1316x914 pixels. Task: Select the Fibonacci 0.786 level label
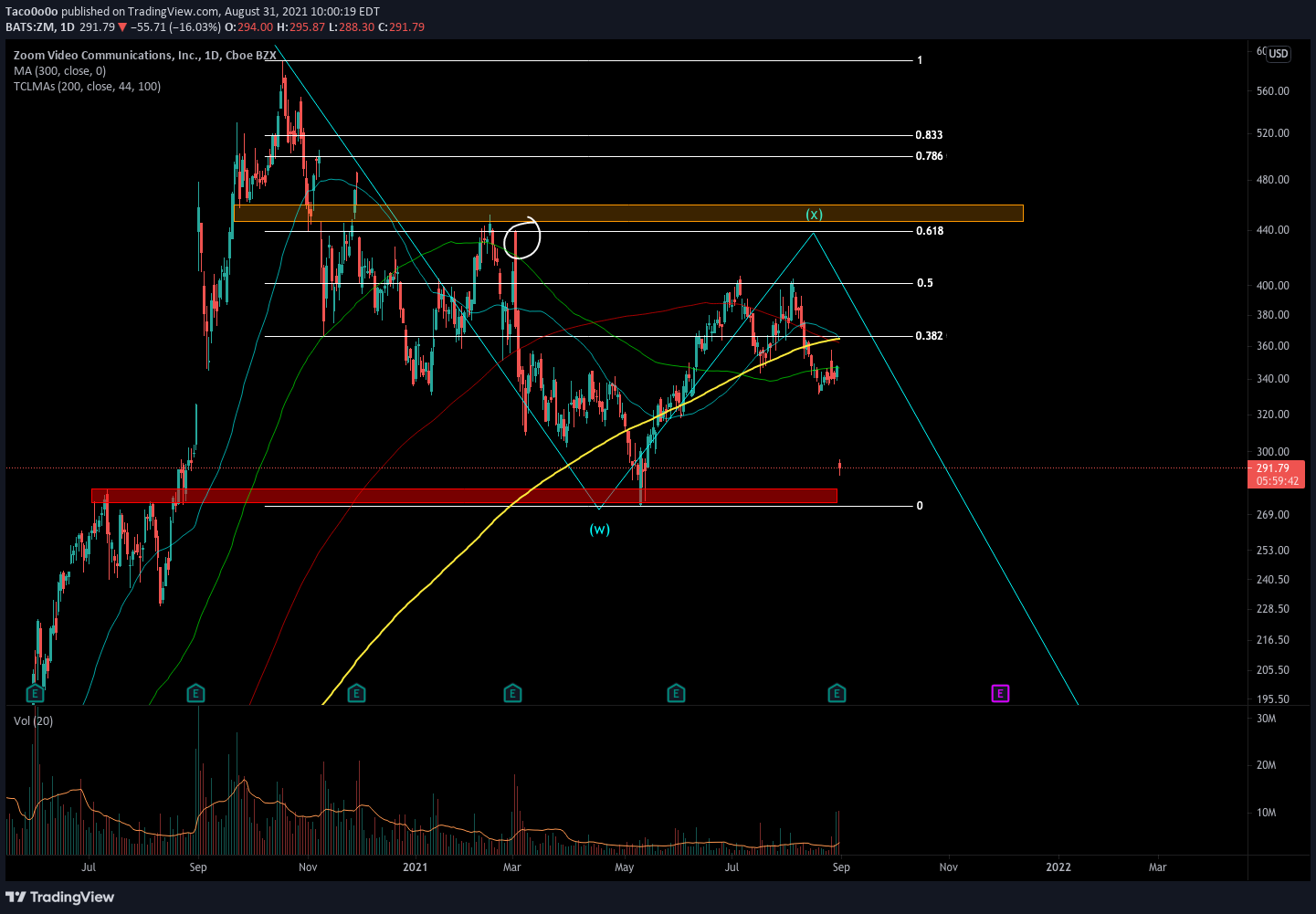coord(929,156)
